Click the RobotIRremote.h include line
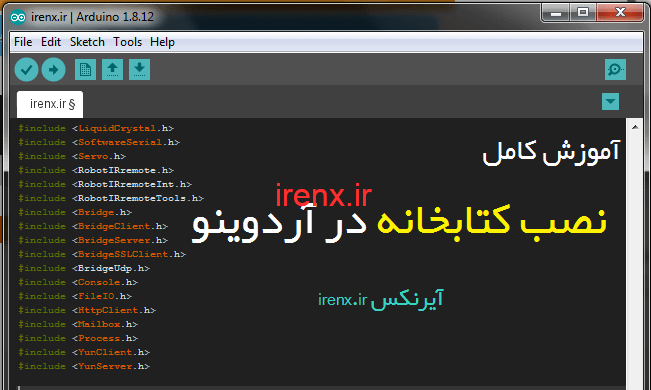This screenshot has width=651, height=390. [96, 170]
